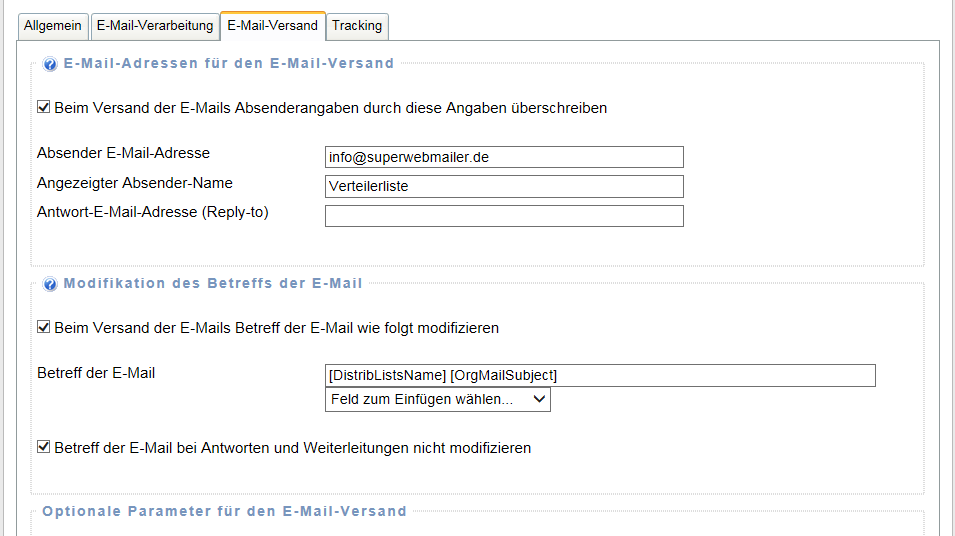Screen dimensions: 955x536
Task: Click the 'Absender E-Mail-Adresse' label text
Action: [x=123, y=153]
